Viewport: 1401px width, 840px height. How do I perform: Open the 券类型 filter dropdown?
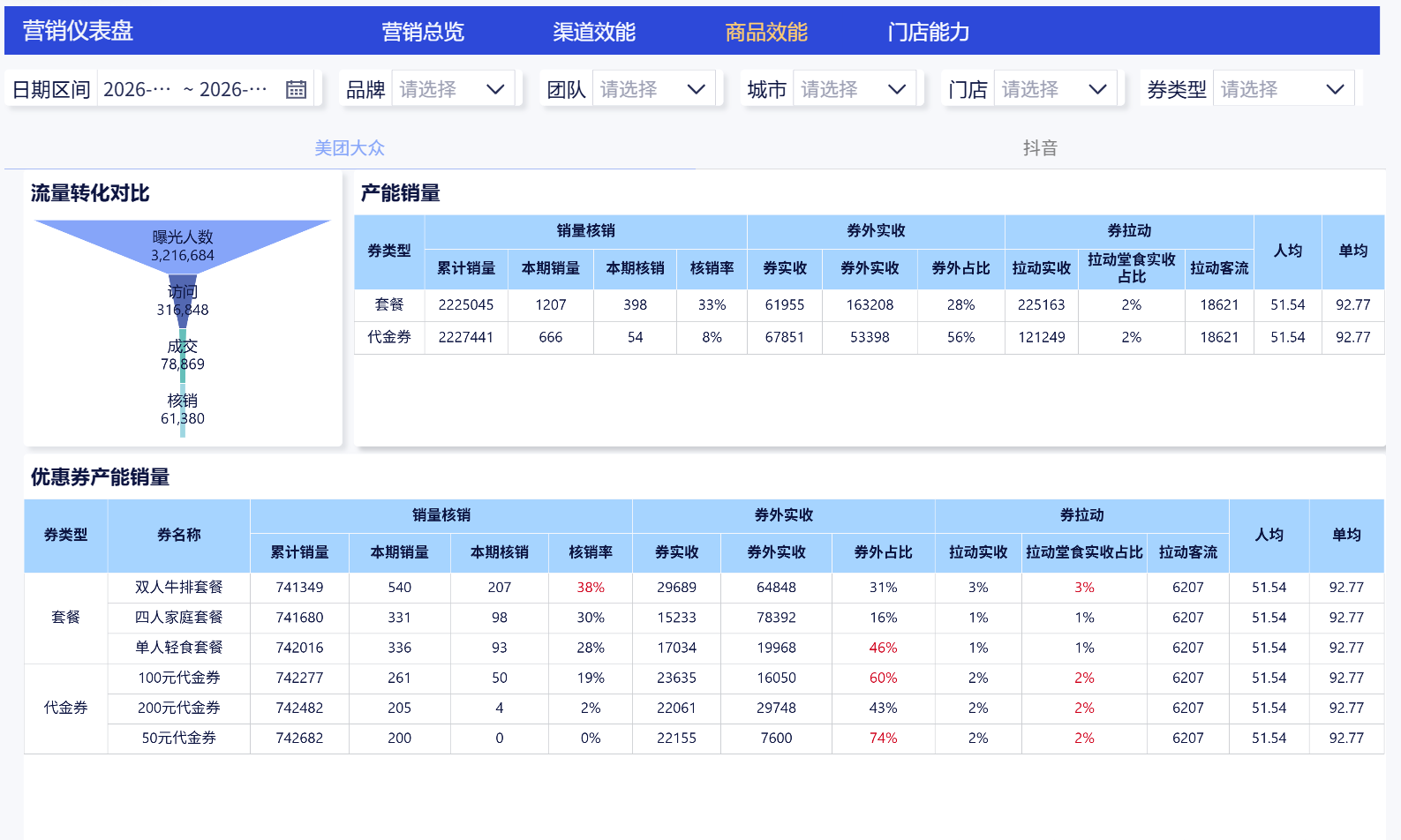[1284, 89]
